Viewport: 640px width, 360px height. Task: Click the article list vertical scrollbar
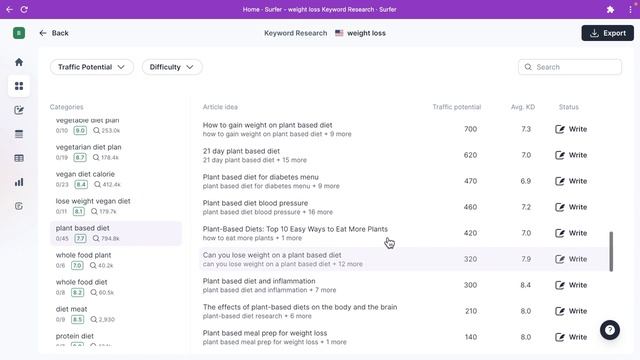point(611,251)
